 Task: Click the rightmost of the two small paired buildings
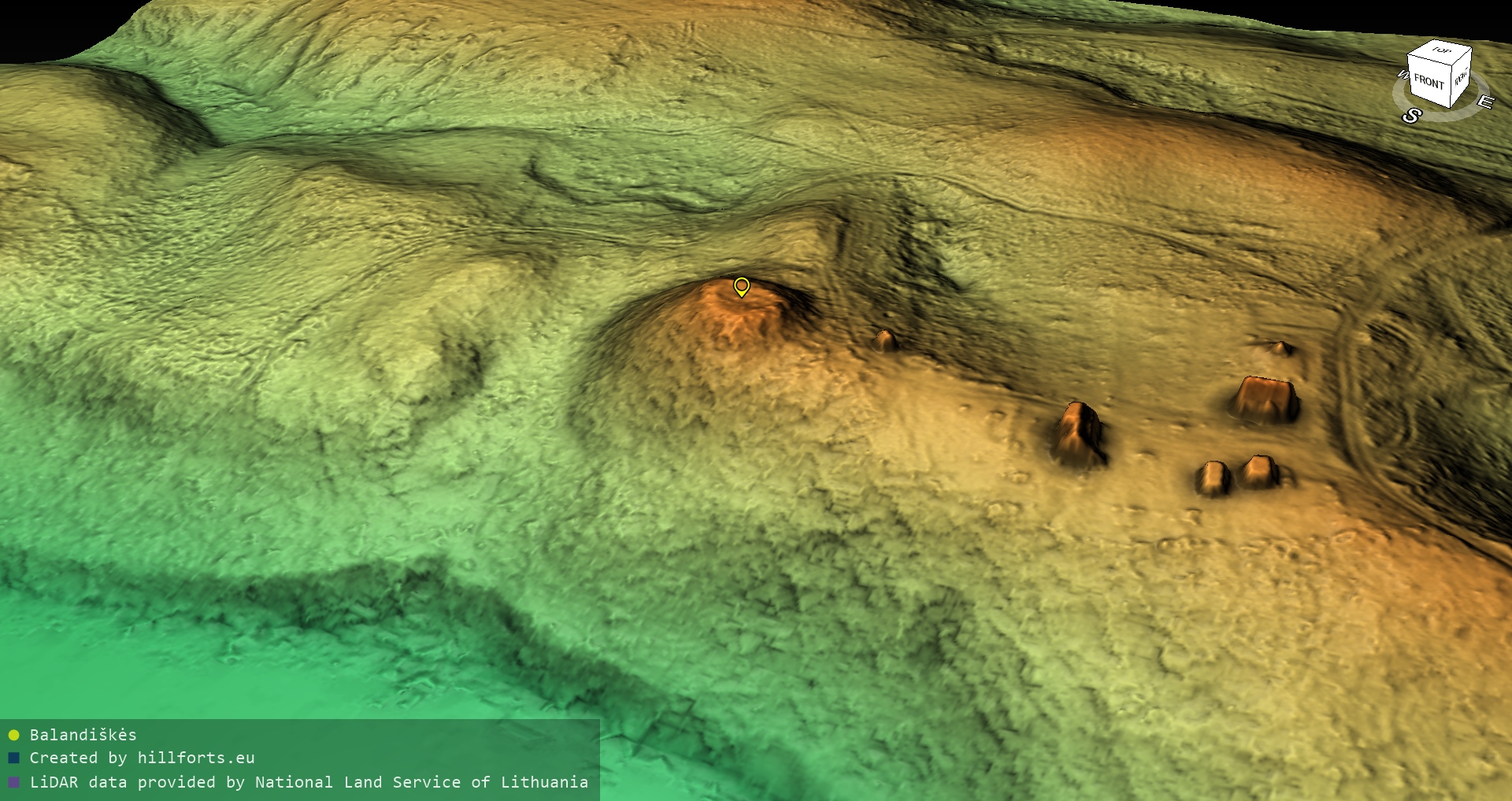(1260, 472)
